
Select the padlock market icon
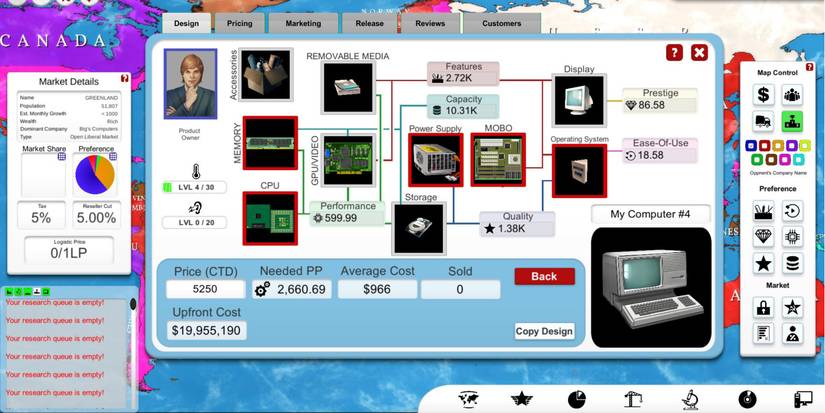tap(763, 307)
